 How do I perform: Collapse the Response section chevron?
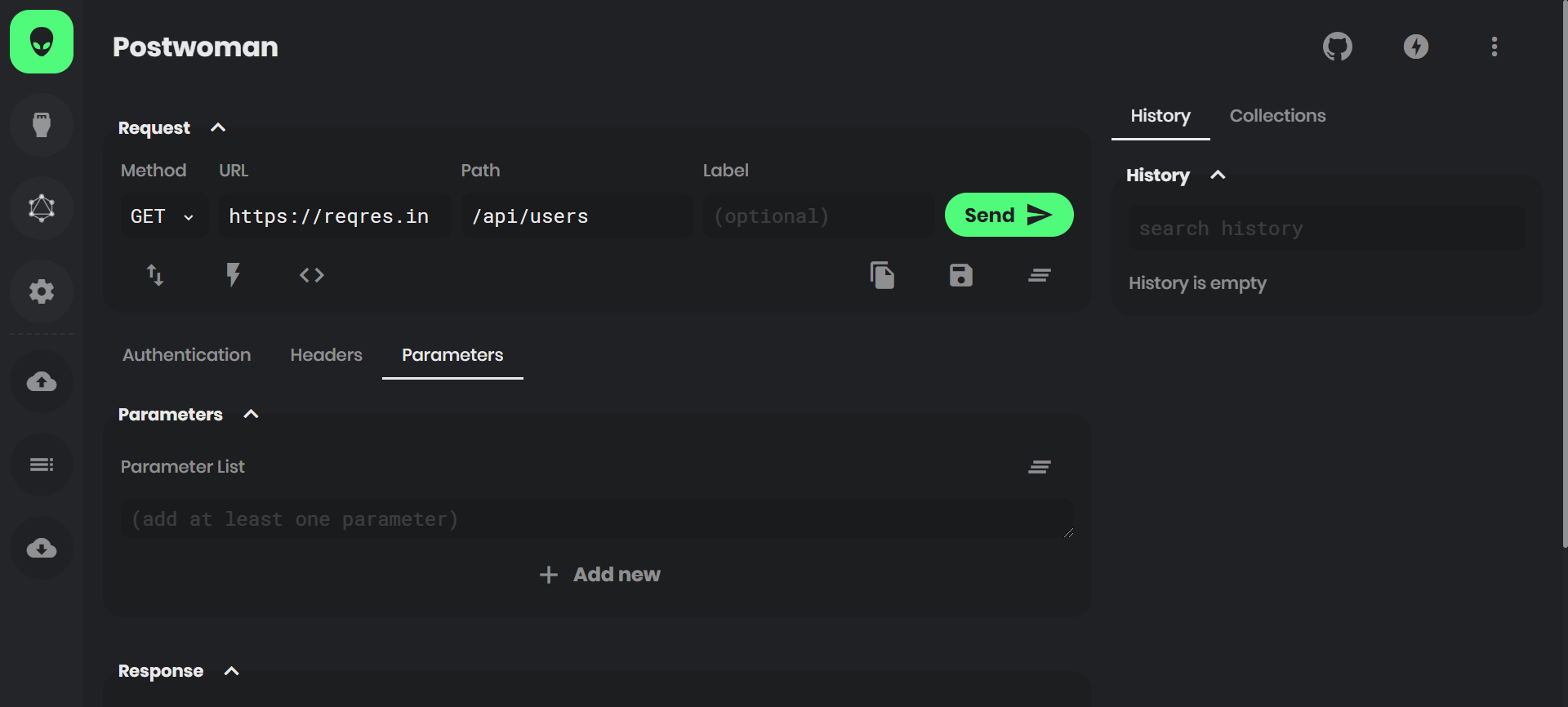click(232, 671)
